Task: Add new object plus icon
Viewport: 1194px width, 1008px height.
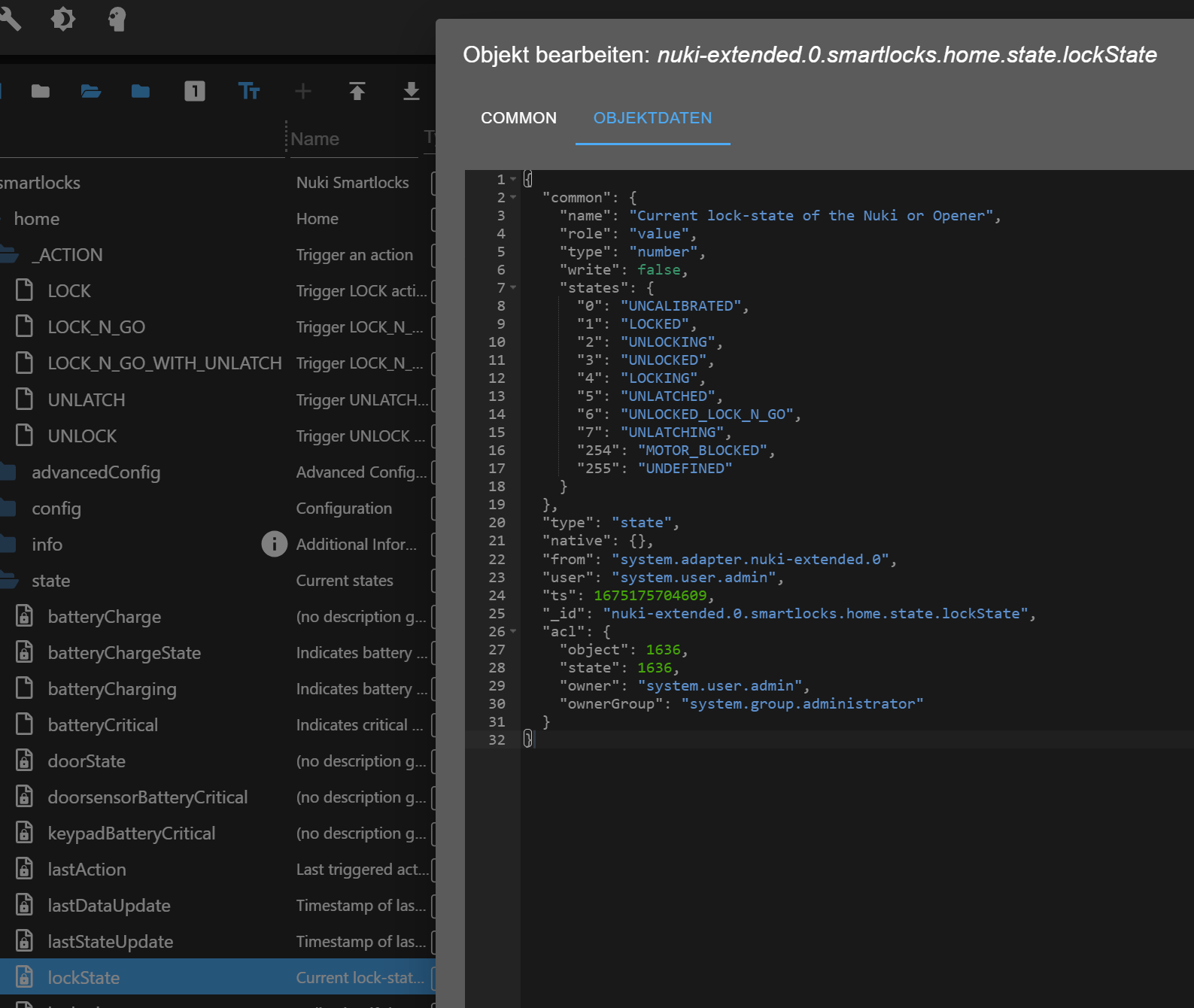Action: [x=303, y=92]
